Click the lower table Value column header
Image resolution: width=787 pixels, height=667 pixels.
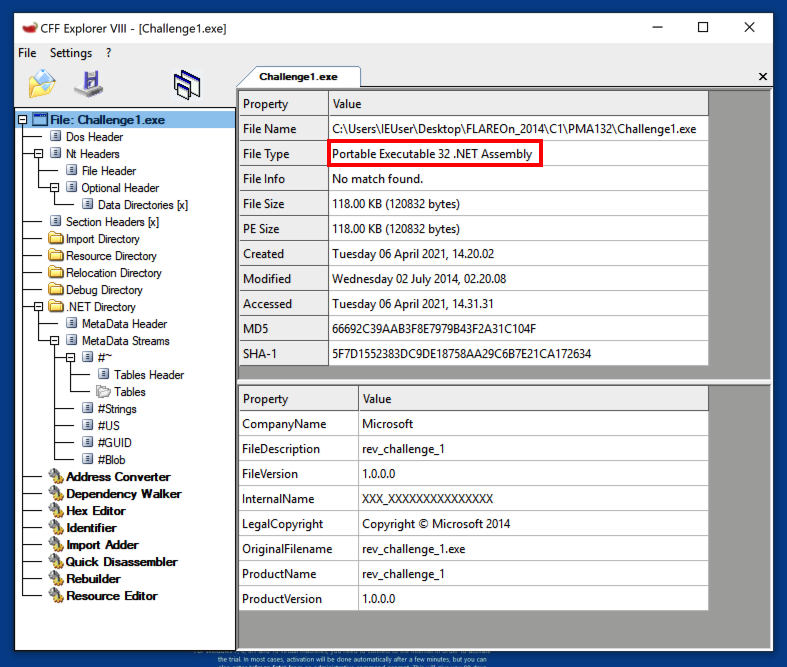point(534,399)
